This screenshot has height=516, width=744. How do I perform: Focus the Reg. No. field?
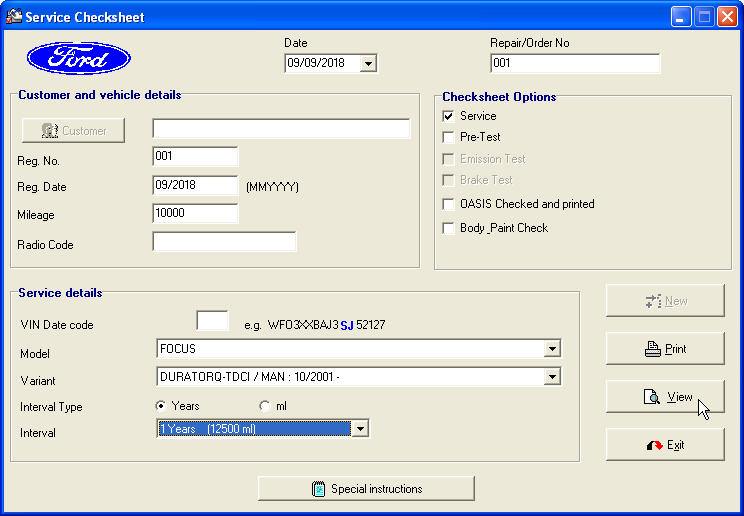pos(195,156)
